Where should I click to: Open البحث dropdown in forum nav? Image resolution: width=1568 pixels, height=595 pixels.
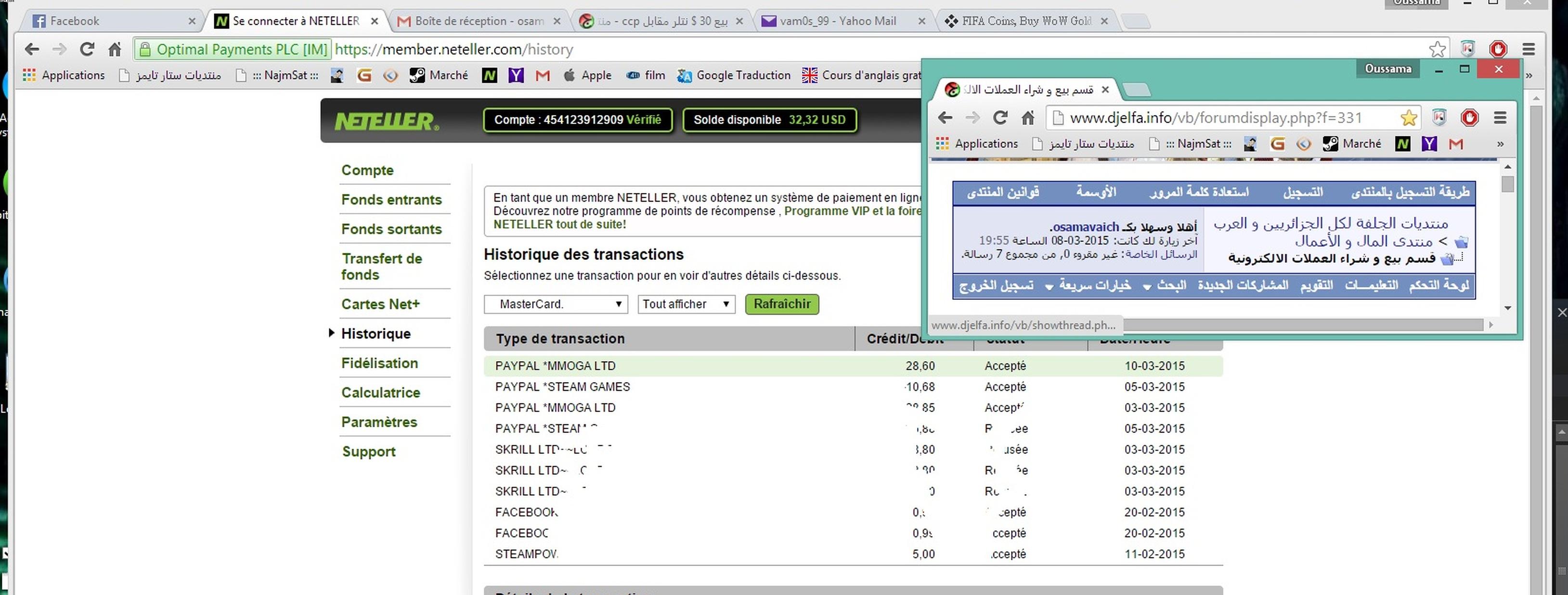coord(1164,285)
